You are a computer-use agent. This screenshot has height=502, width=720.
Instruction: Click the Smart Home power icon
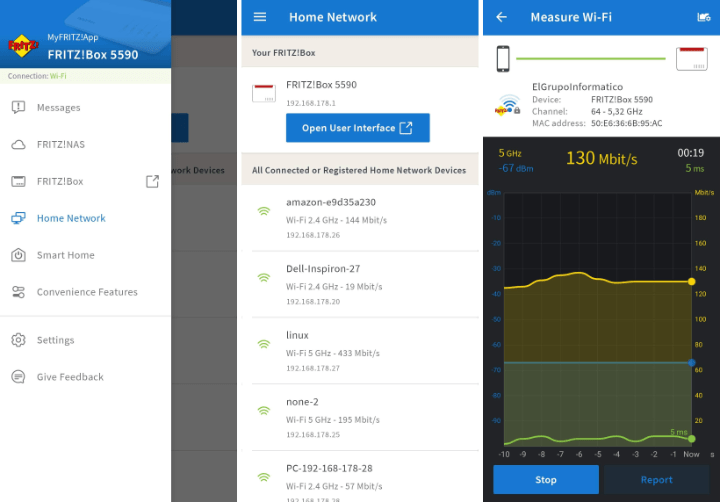pos(18,255)
